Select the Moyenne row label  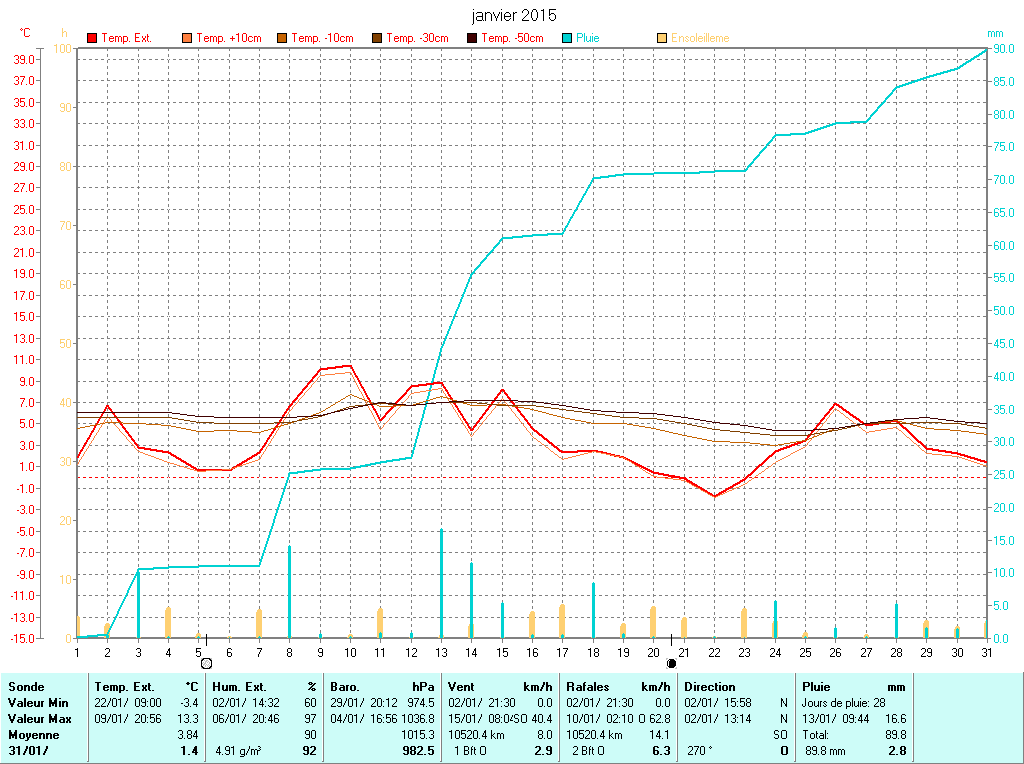(x=33, y=735)
